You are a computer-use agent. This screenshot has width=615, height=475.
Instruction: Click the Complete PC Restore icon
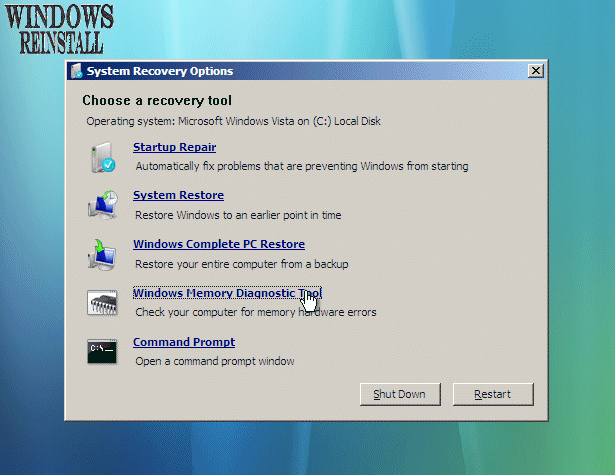(102, 254)
